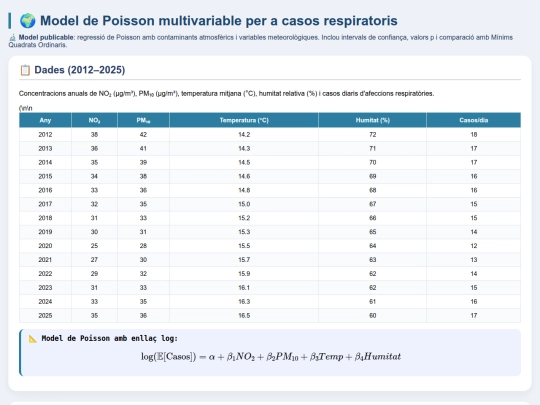The image size is (540, 405).
Task: Click the year cell 2023
Action: point(45,288)
